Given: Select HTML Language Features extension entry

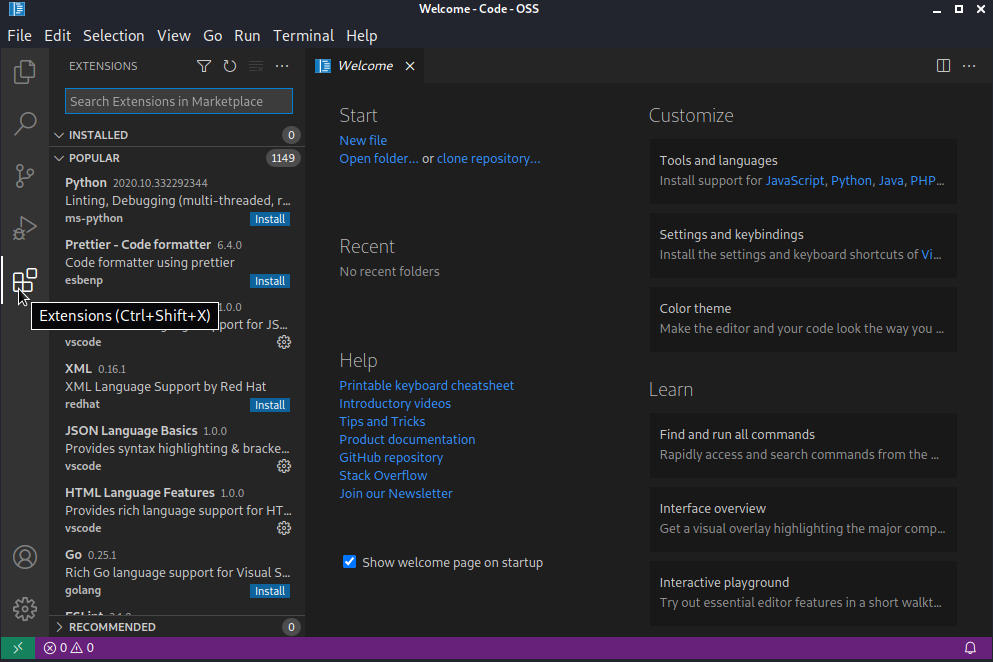Looking at the screenshot, I should click(x=177, y=510).
